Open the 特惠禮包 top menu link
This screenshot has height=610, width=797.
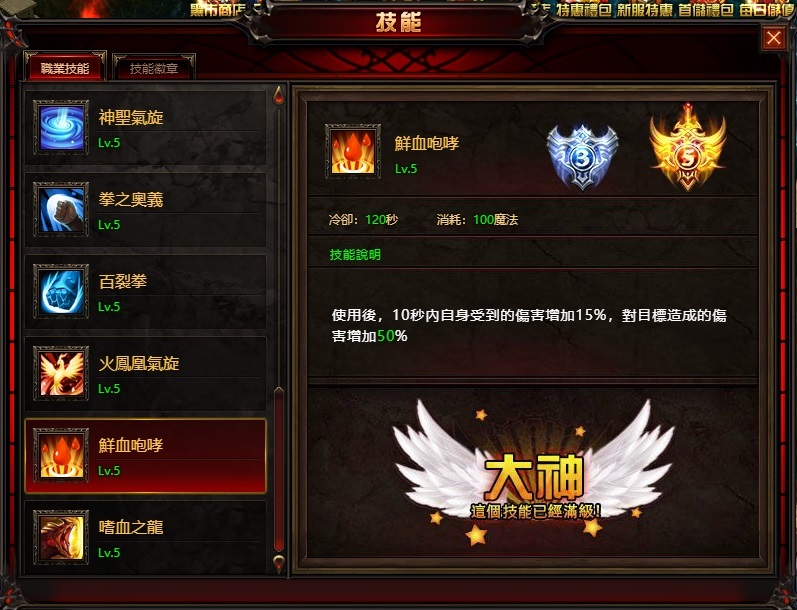pyautogui.click(x=584, y=9)
